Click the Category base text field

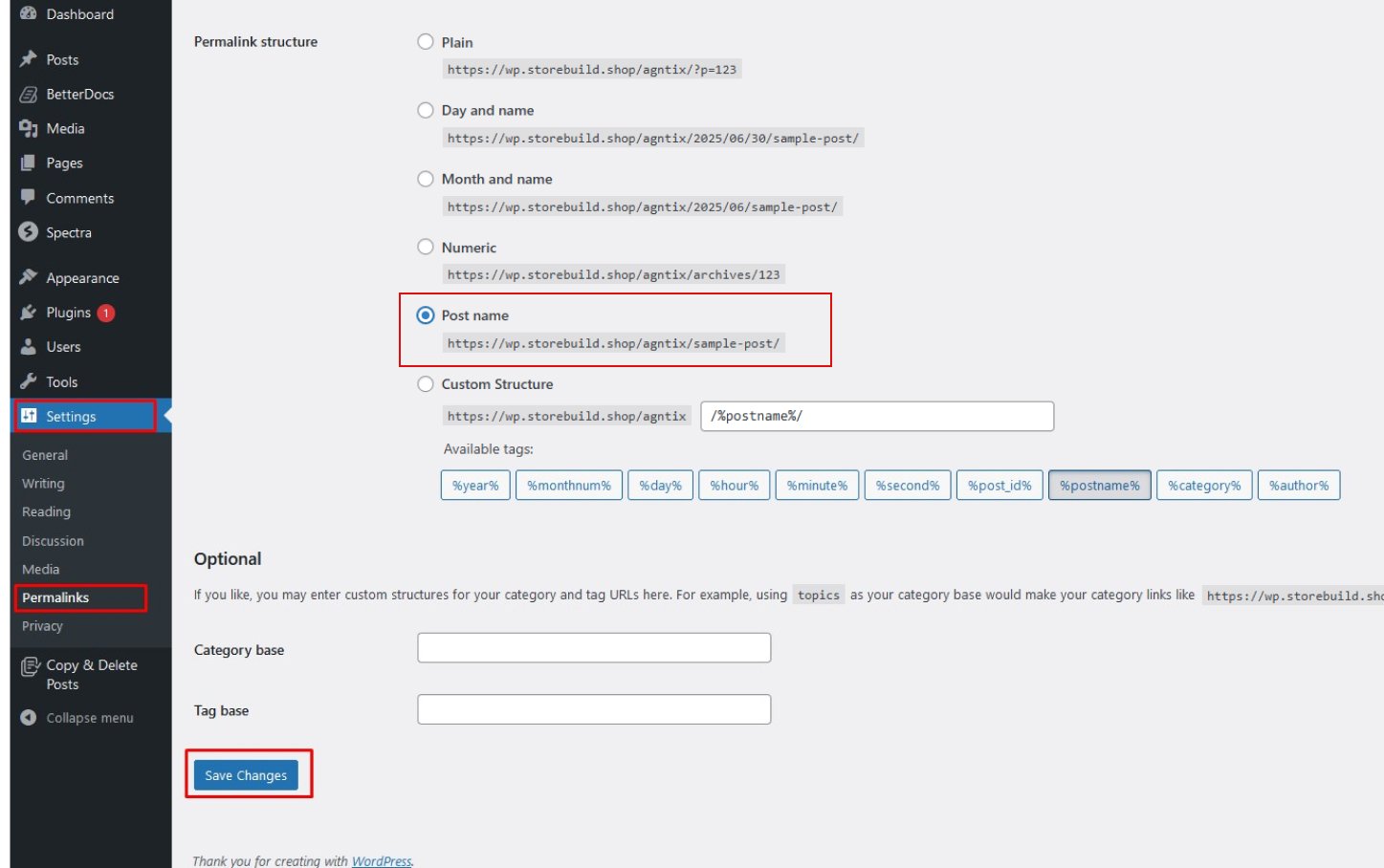[x=594, y=648]
